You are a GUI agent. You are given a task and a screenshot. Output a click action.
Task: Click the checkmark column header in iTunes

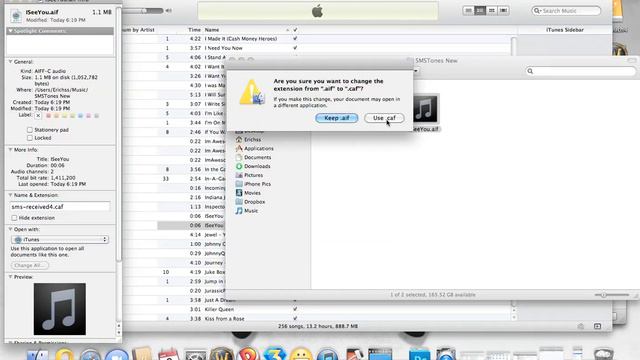295,30
